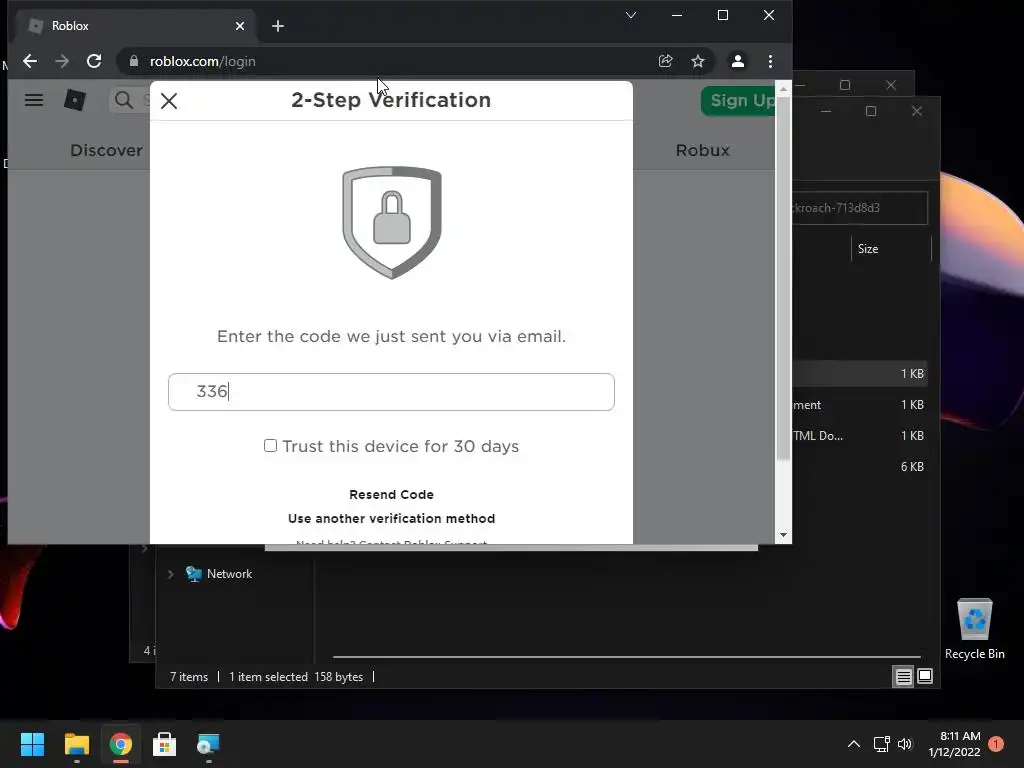Click the File Explorer search box
This screenshot has height=768, width=1024.
tap(860, 208)
